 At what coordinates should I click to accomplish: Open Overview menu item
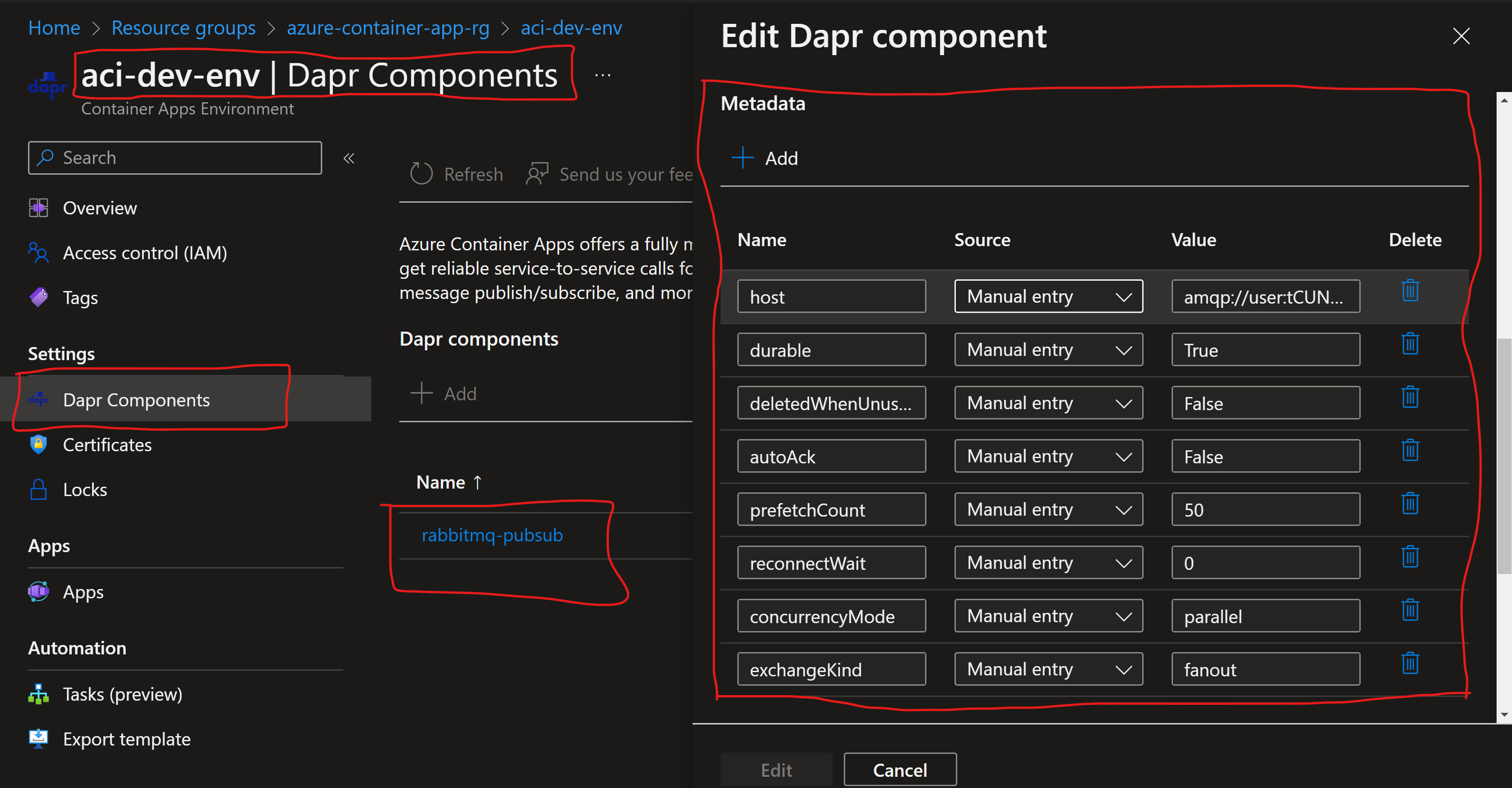(x=100, y=208)
